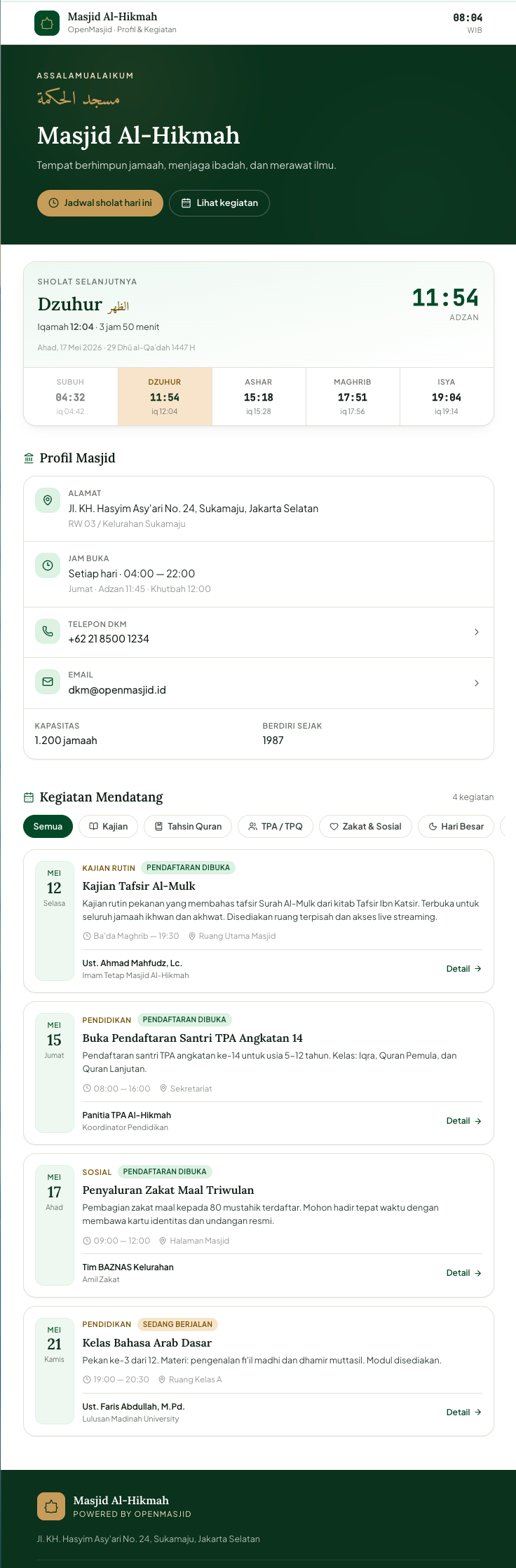This screenshot has height=1568, width=516.
Task: Click the Jadwal sholat hari ini button
Action: (100, 203)
